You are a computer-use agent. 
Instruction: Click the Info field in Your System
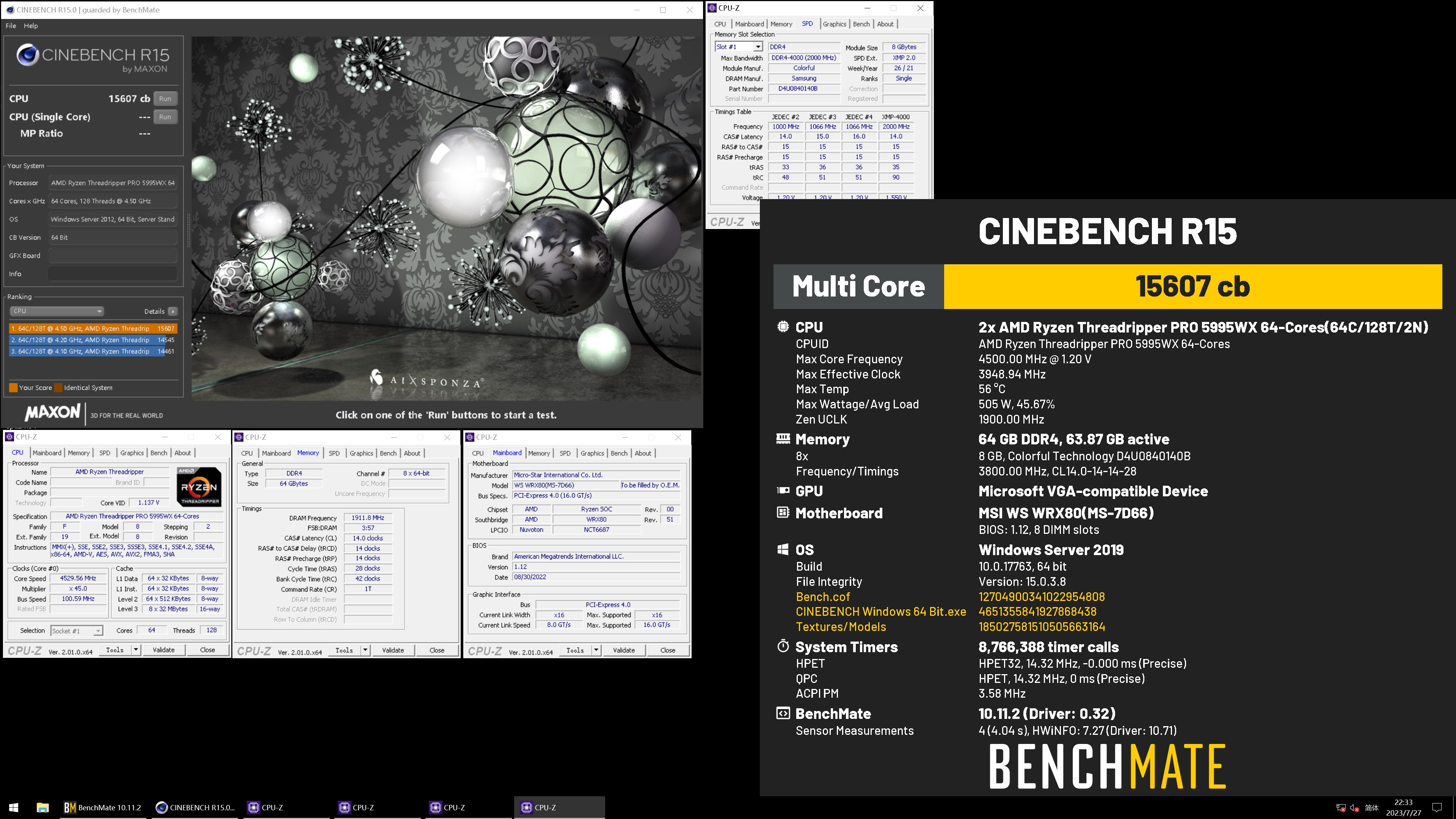coord(113,273)
